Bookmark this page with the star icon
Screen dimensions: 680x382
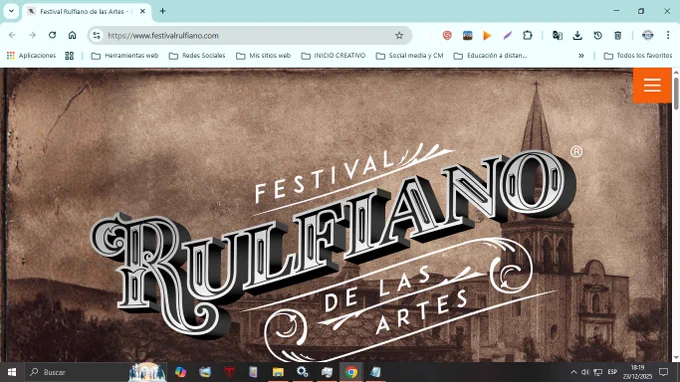click(x=399, y=36)
